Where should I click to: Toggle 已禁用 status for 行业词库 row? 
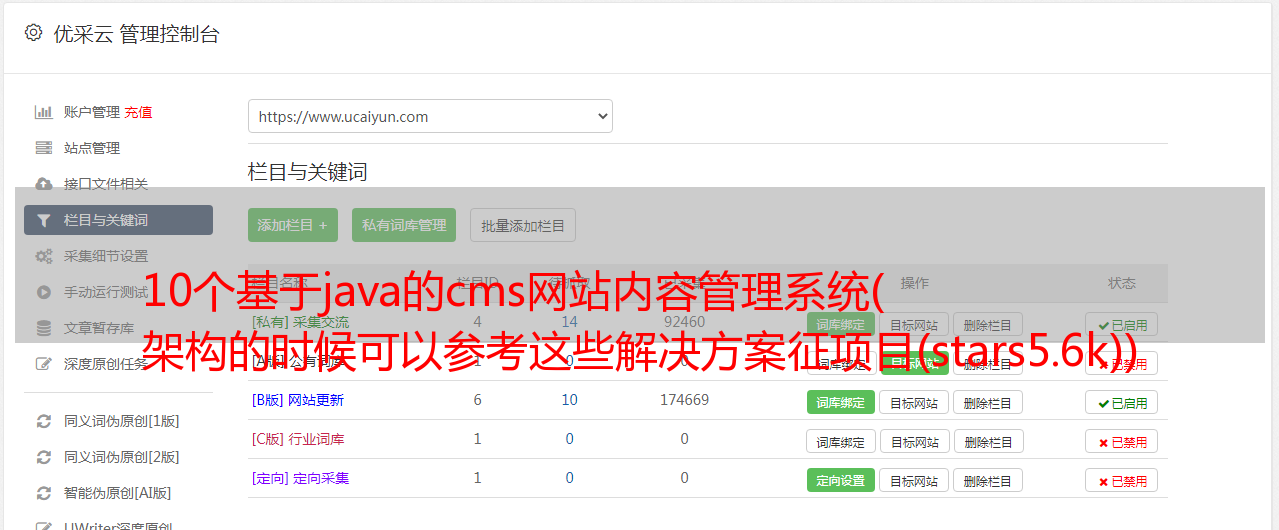tap(1122, 441)
